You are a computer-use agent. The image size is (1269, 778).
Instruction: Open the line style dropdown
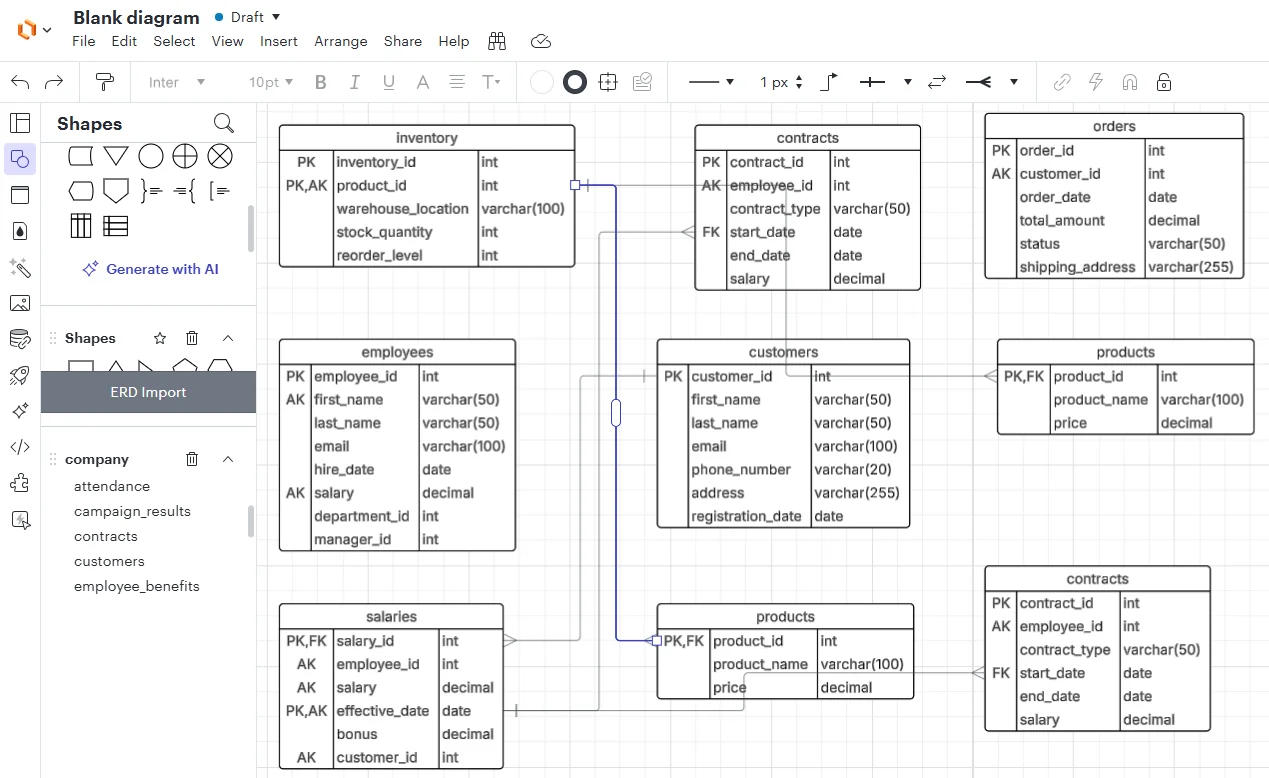[712, 82]
